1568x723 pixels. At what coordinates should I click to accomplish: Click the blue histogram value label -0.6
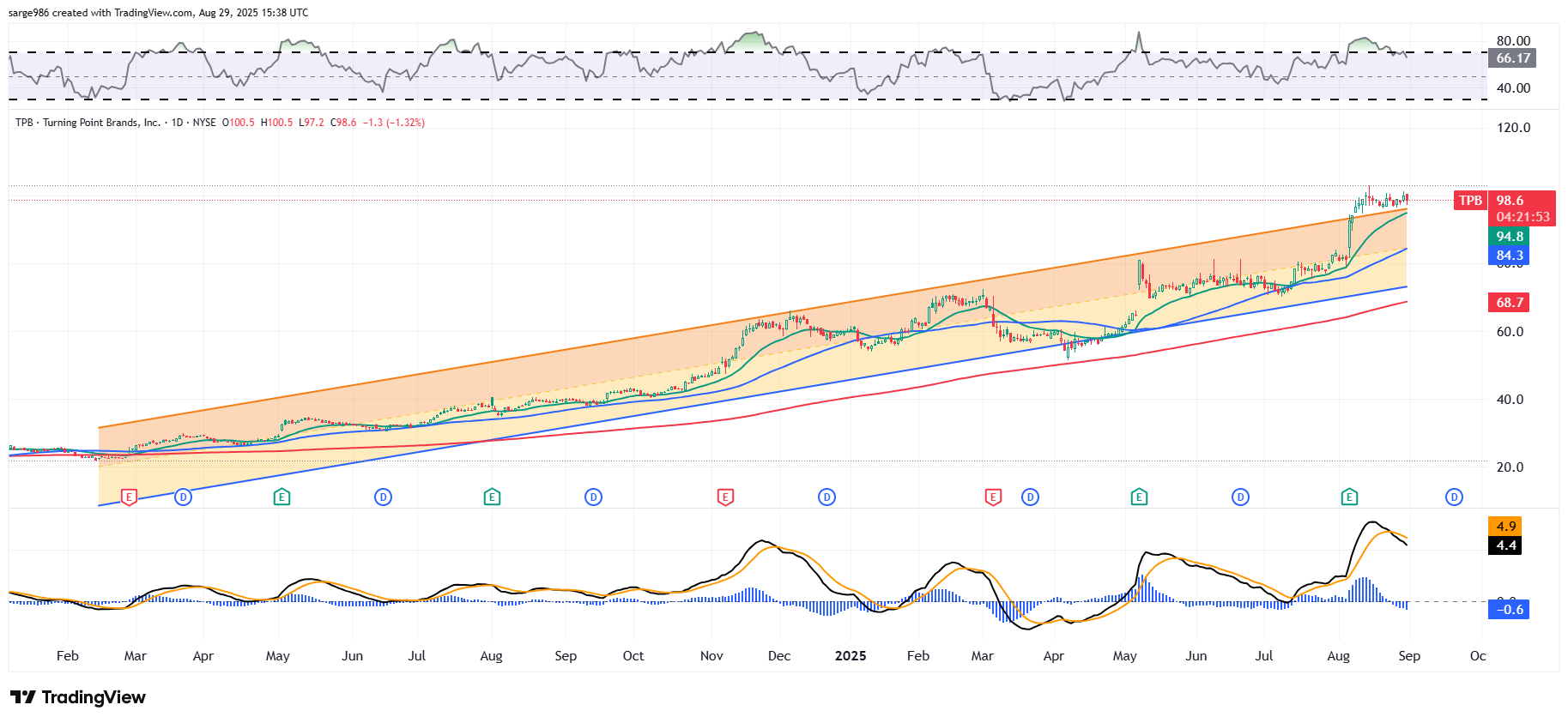1509,610
